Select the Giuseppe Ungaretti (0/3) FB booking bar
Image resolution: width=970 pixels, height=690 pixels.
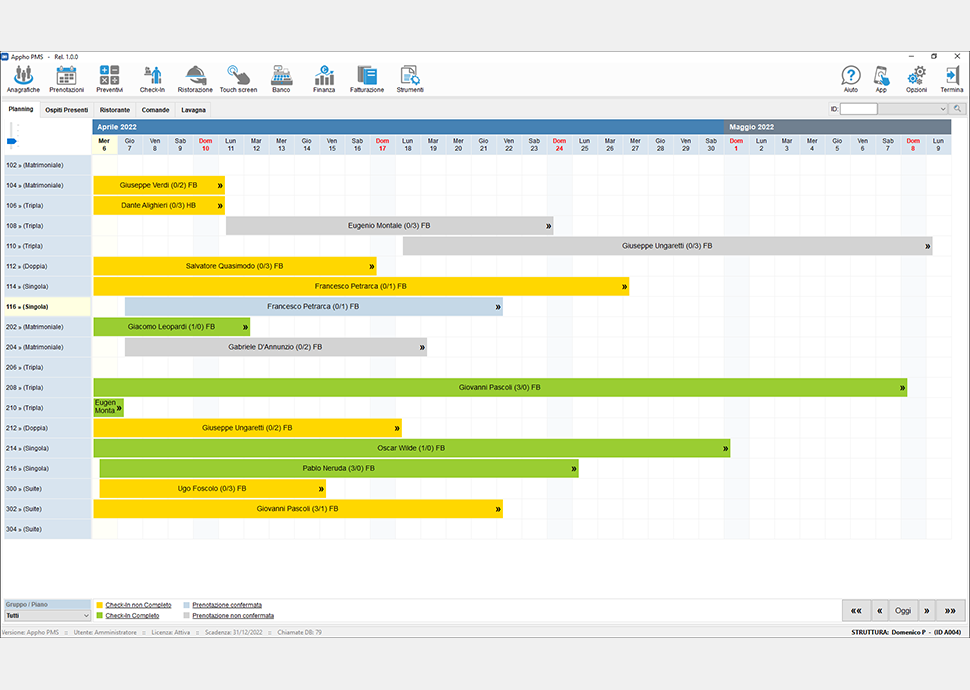[667, 246]
